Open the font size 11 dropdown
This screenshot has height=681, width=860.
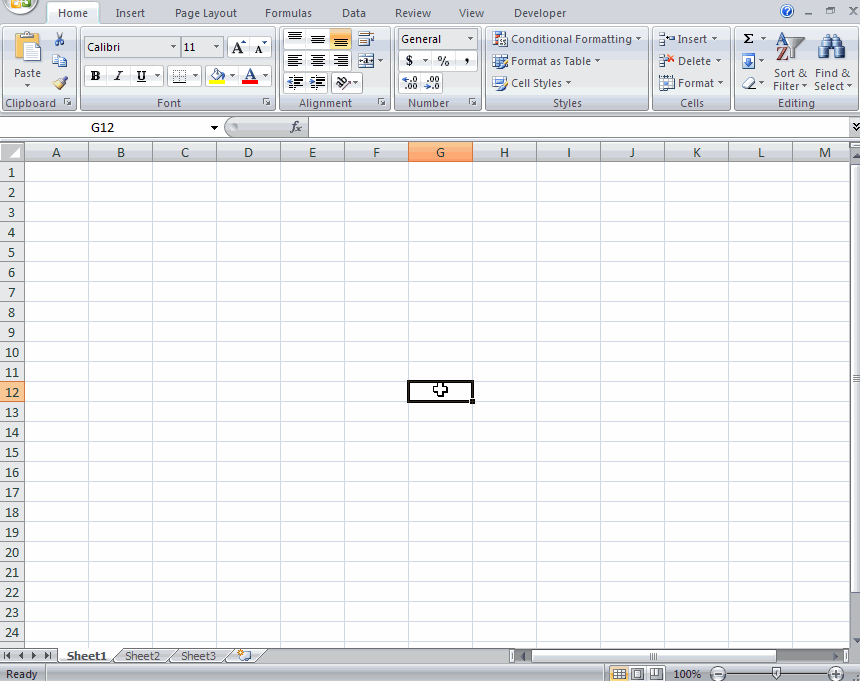click(216, 47)
